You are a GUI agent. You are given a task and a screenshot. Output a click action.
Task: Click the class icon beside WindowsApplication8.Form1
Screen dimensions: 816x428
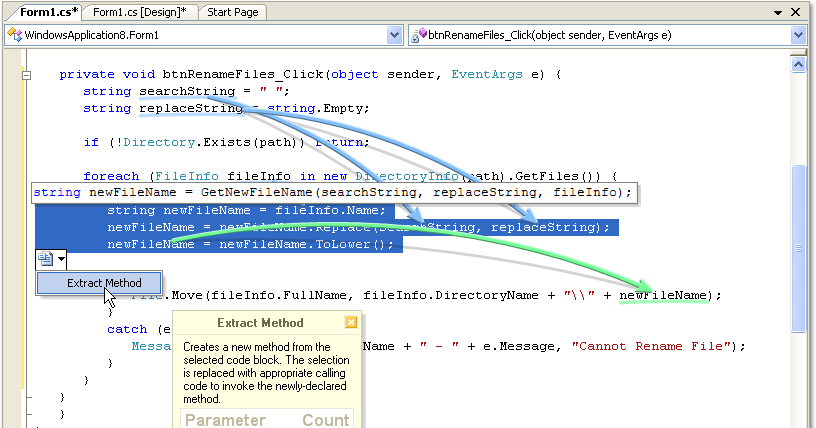[x=14, y=35]
